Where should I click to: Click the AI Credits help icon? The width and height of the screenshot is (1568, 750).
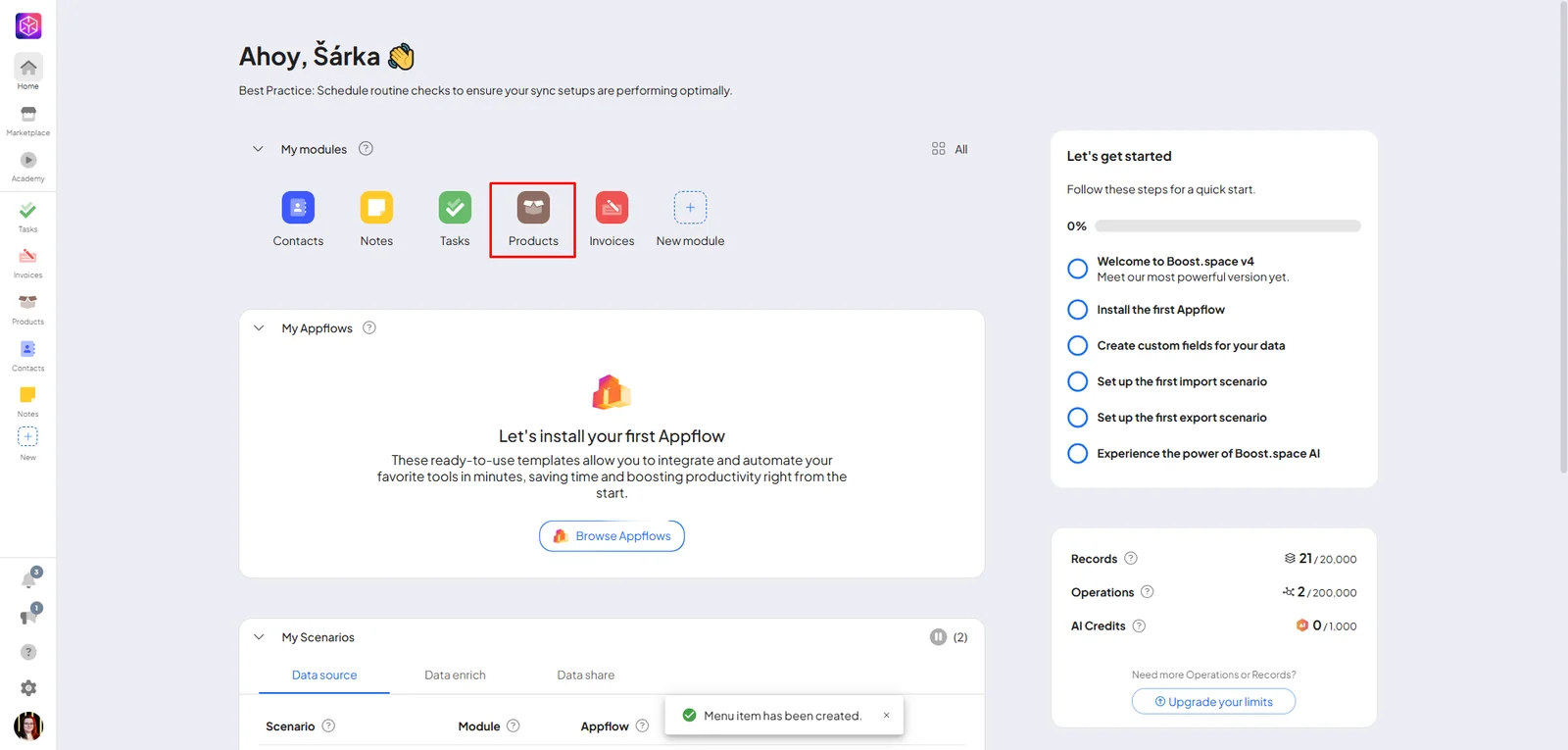pos(1139,625)
